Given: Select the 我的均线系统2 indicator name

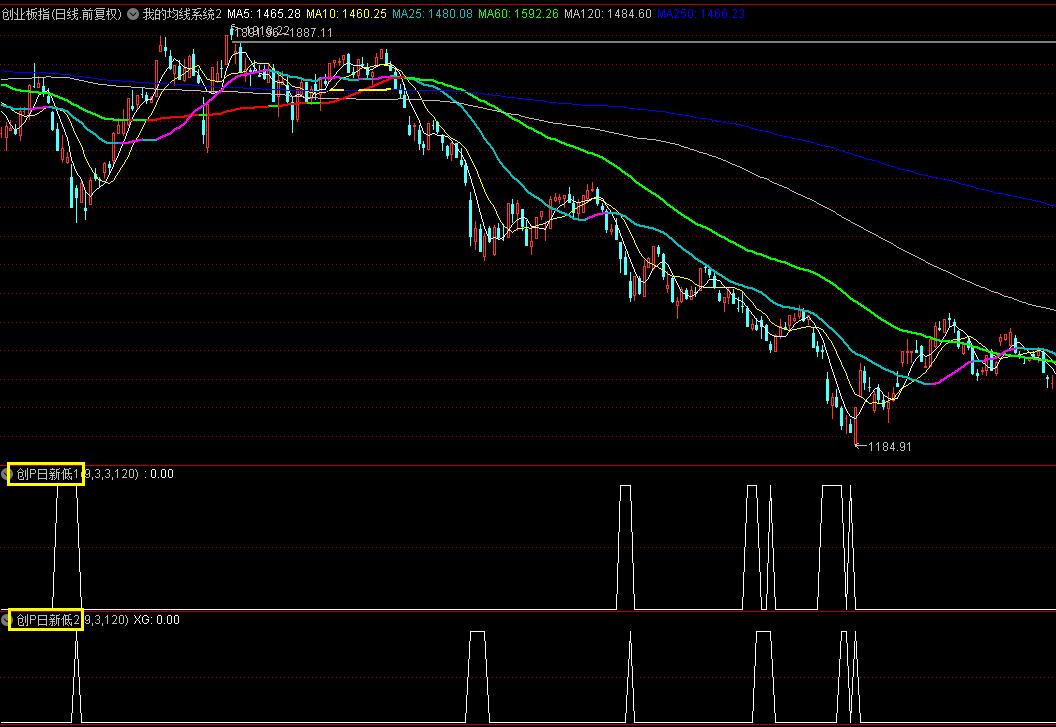Looking at the screenshot, I should (182, 15).
